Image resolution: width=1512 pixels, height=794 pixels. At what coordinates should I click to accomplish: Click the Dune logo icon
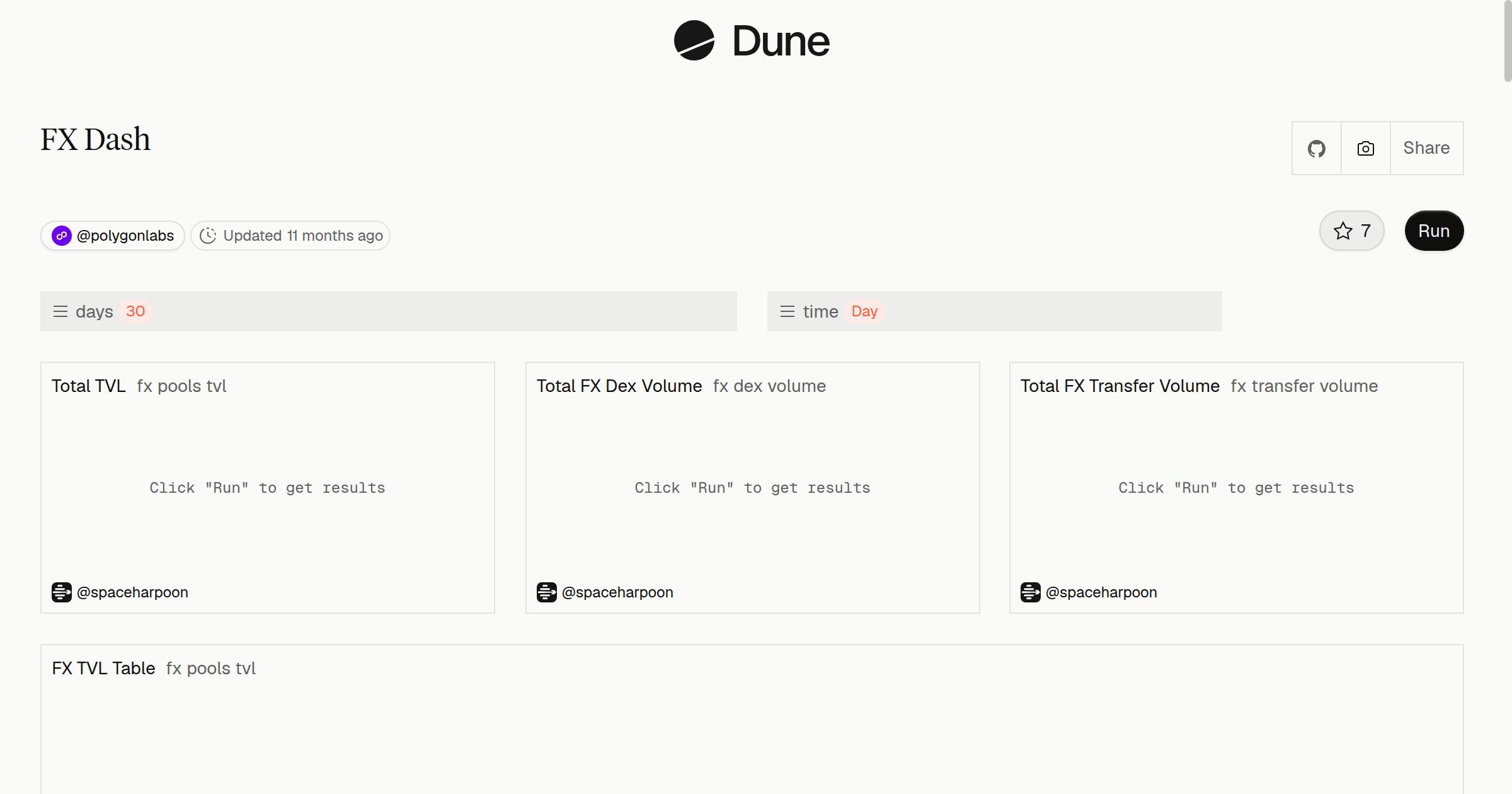pyautogui.click(x=694, y=40)
